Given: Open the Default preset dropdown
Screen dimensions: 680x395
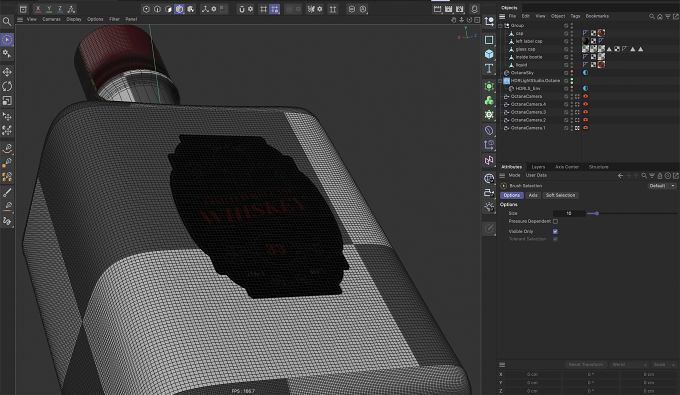Looking at the screenshot, I should pos(662,186).
